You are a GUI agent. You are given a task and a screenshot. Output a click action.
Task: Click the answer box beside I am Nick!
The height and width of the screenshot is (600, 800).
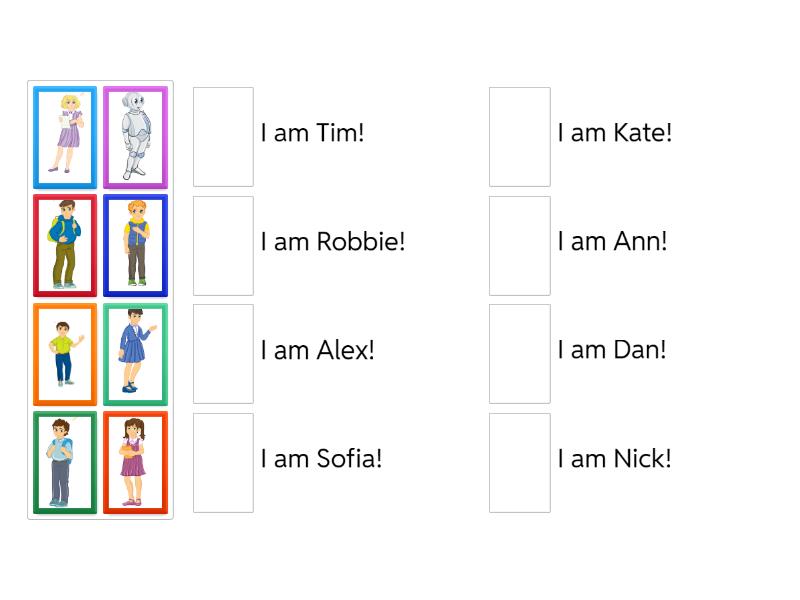point(519,463)
